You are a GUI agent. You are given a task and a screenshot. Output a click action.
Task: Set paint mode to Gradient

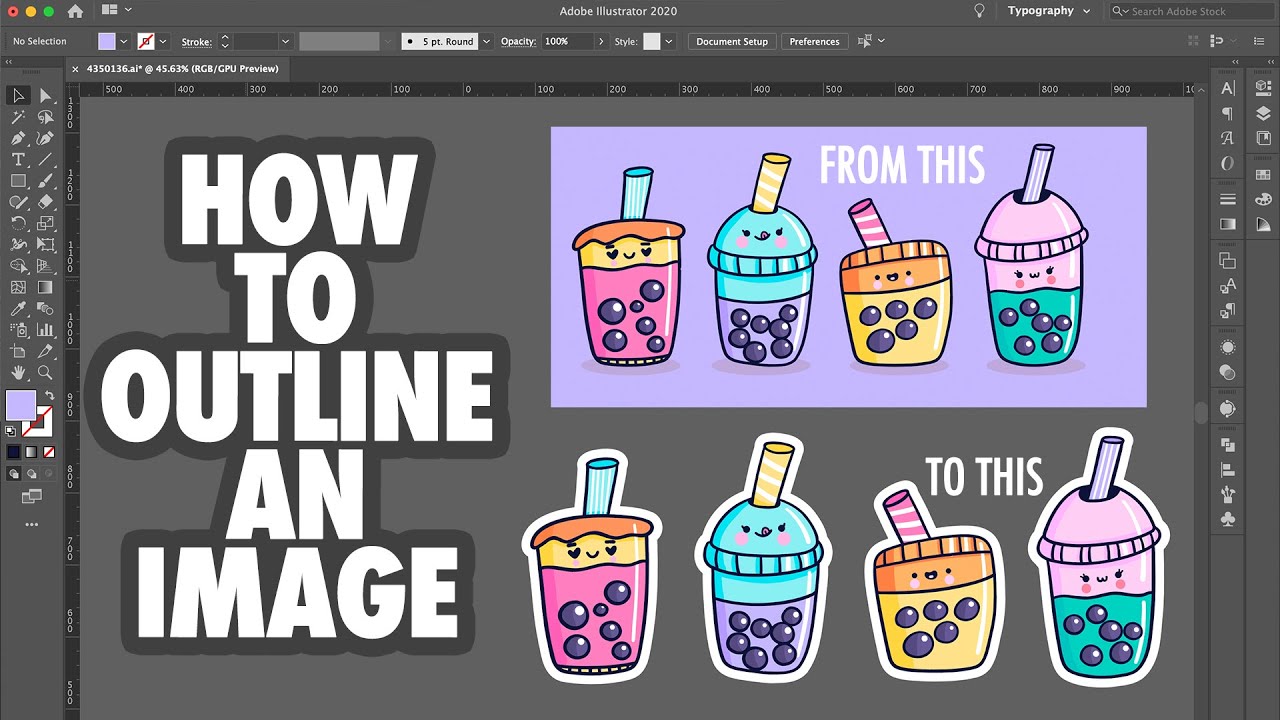pyautogui.click(x=31, y=452)
